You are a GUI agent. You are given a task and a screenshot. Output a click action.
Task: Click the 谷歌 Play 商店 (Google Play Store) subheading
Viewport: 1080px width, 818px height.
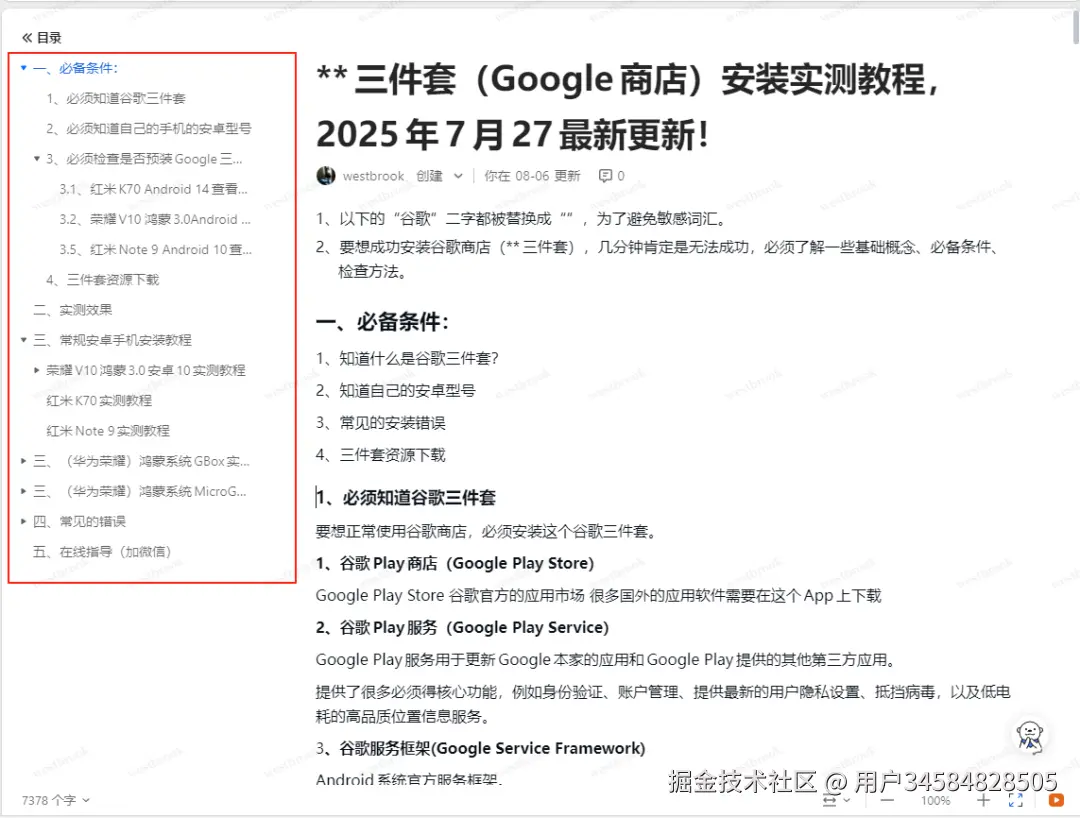pyautogui.click(x=455, y=563)
